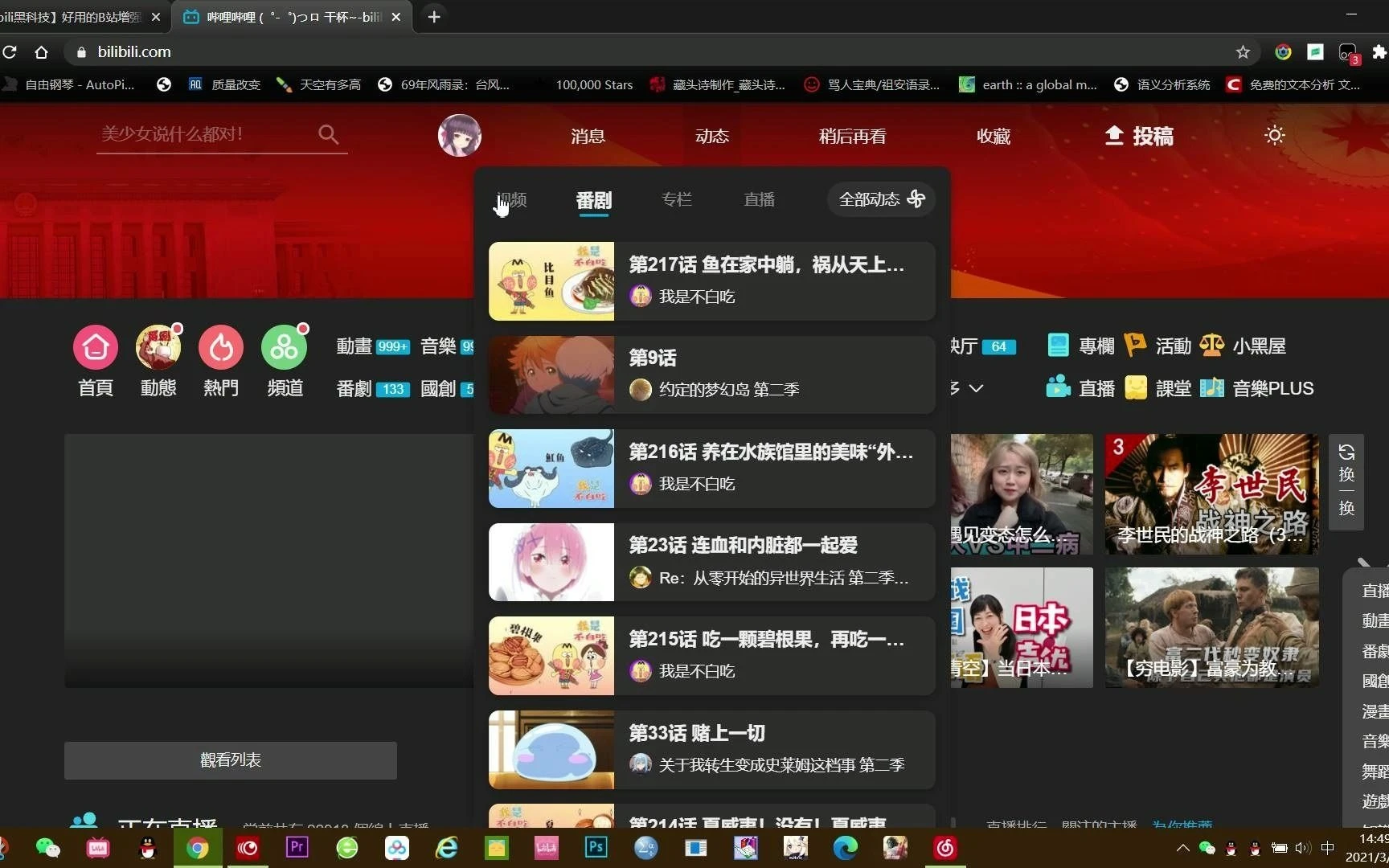Open WeChat from the taskbar
1389x868 pixels.
point(48,848)
